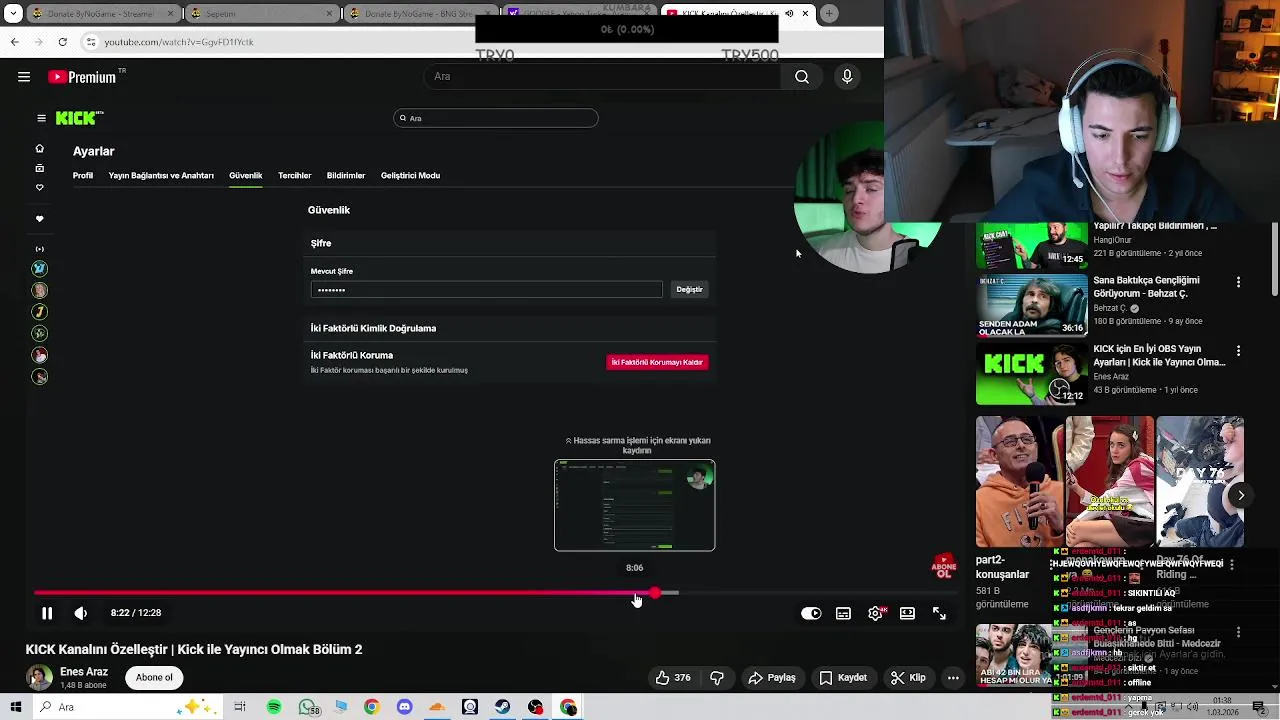
Task: Like the video with 376 likes
Action: click(673, 678)
